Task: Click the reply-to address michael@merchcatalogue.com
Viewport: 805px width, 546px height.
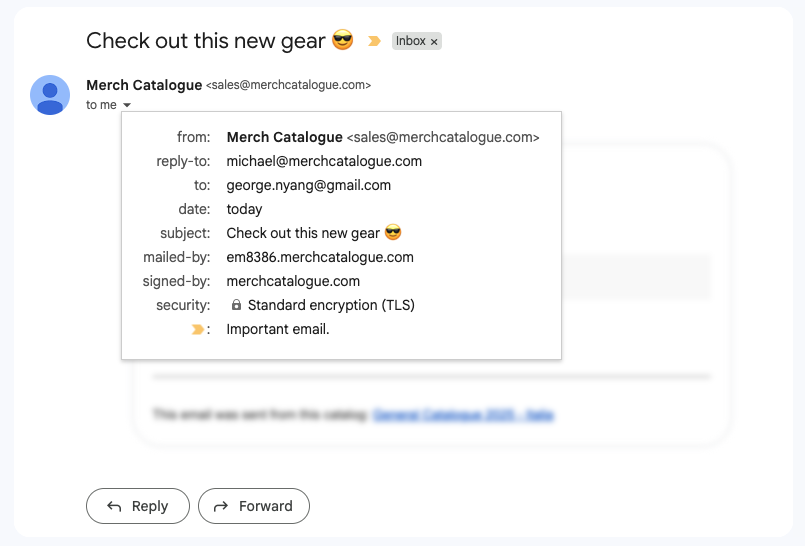Action: [324, 161]
